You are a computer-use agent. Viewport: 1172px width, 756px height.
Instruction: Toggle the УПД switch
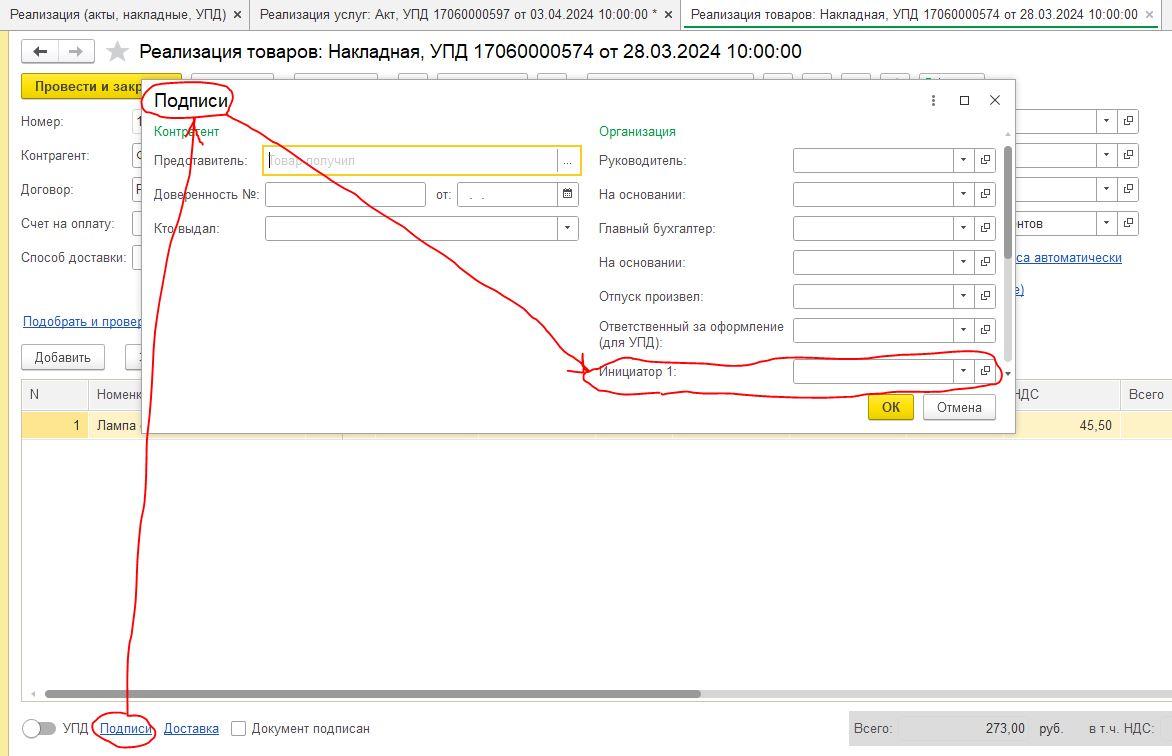39,729
